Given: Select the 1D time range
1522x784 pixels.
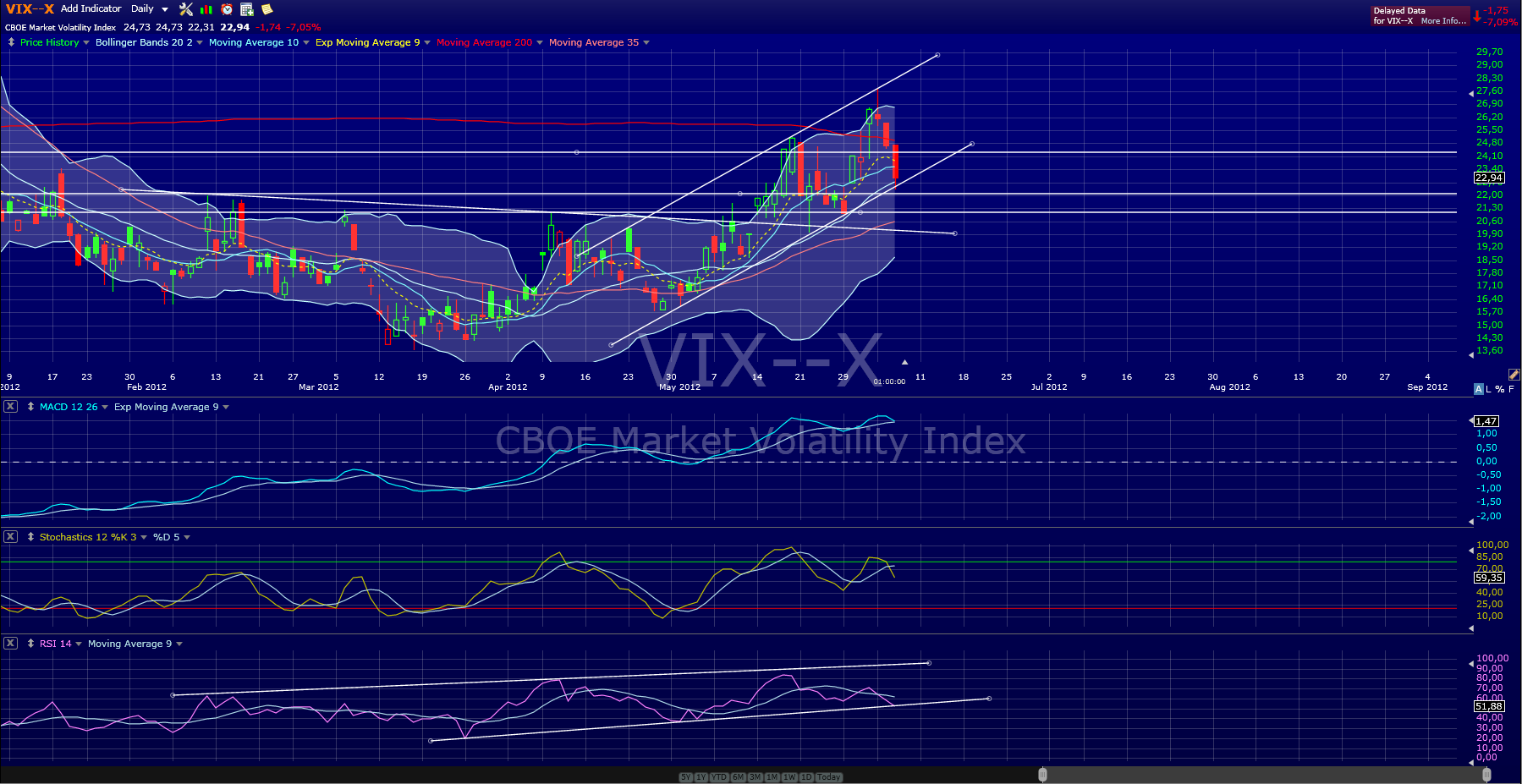Looking at the screenshot, I should coord(806,777).
